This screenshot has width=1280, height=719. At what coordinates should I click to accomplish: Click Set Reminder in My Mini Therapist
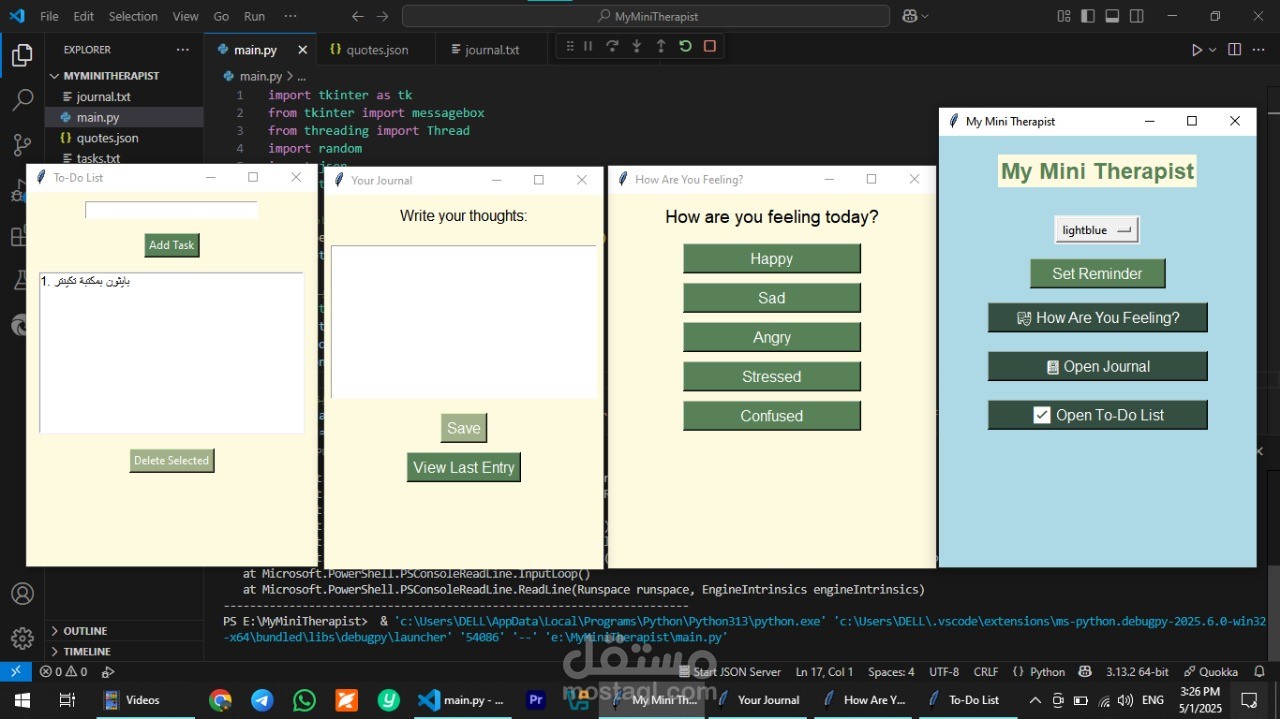[x=1098, y=274]
